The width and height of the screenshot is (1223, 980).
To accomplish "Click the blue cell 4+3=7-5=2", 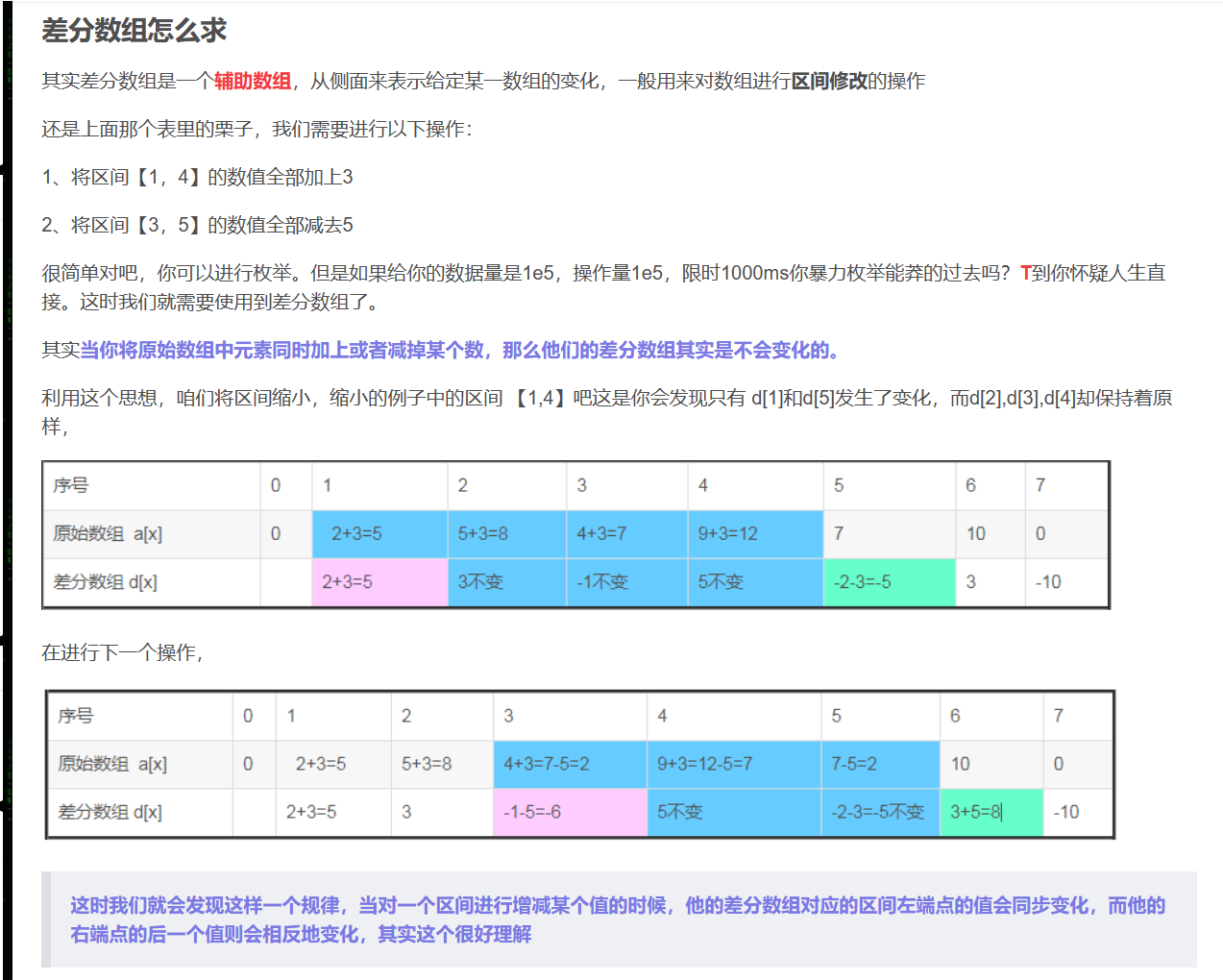I will (x=546, y=765).
